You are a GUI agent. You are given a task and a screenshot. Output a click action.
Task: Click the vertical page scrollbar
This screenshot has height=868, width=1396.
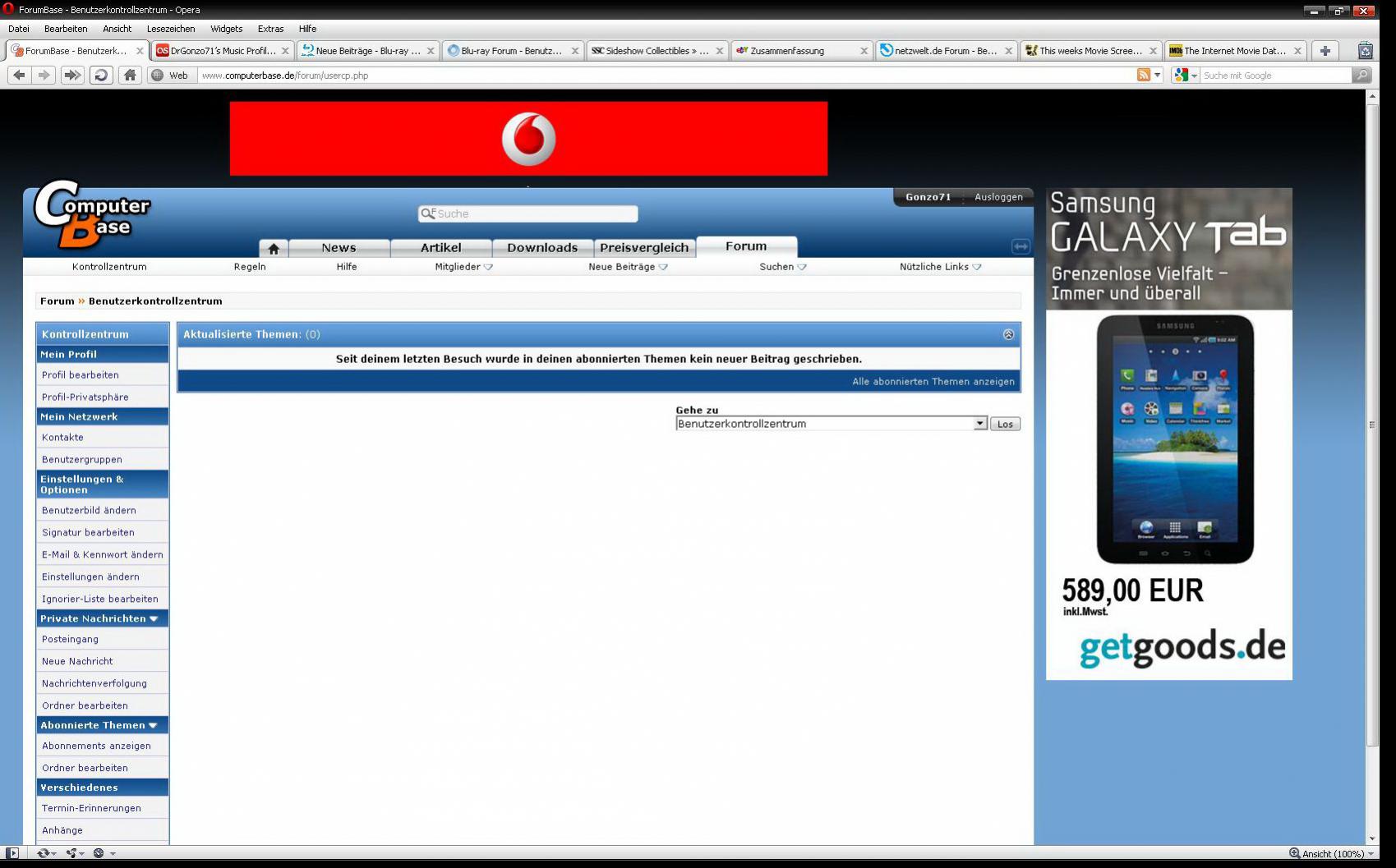point(1372,425)
